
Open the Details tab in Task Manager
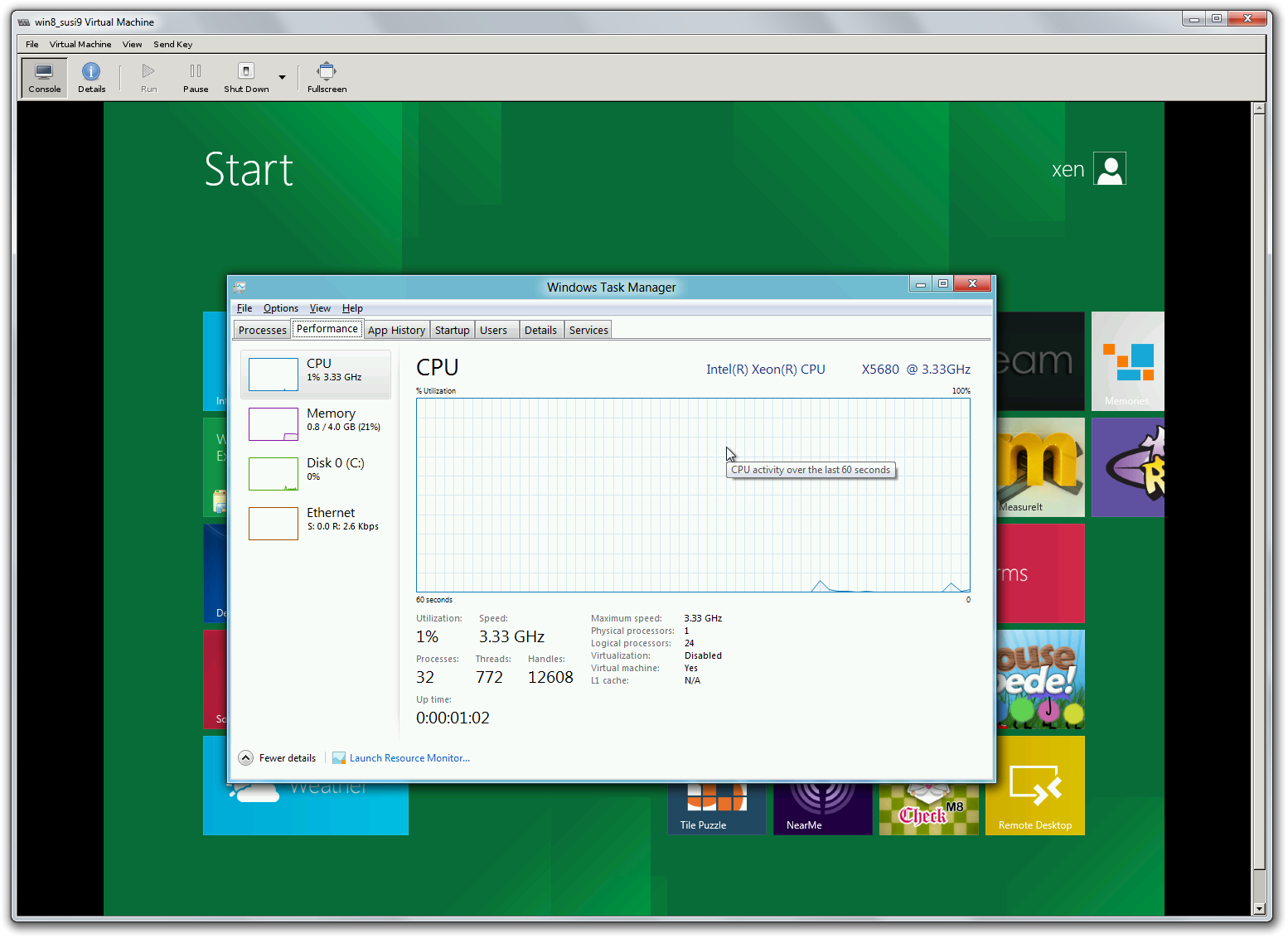click(x=540, y=330)
